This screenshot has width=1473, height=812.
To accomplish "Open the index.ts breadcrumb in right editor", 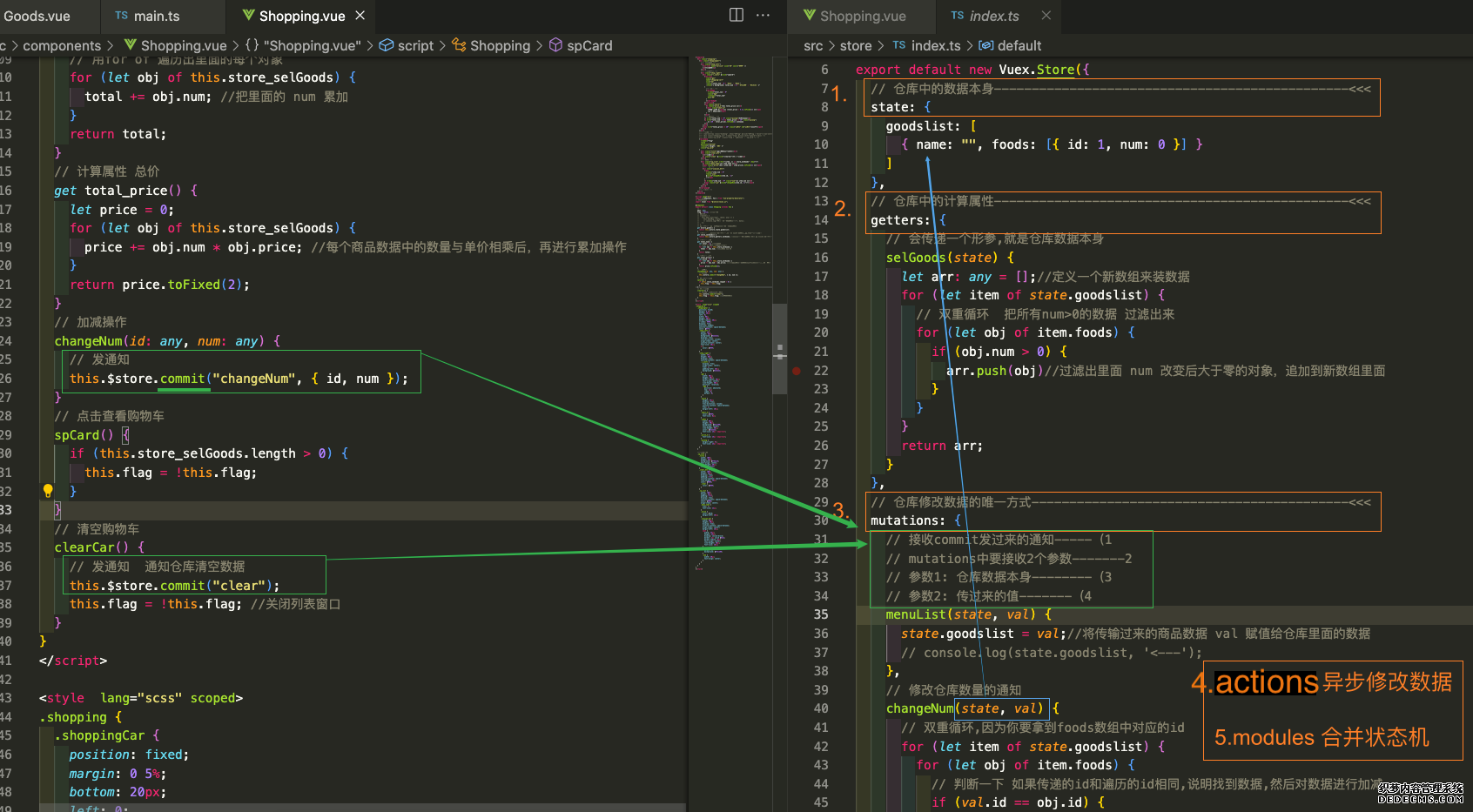I will coord(926,45).
